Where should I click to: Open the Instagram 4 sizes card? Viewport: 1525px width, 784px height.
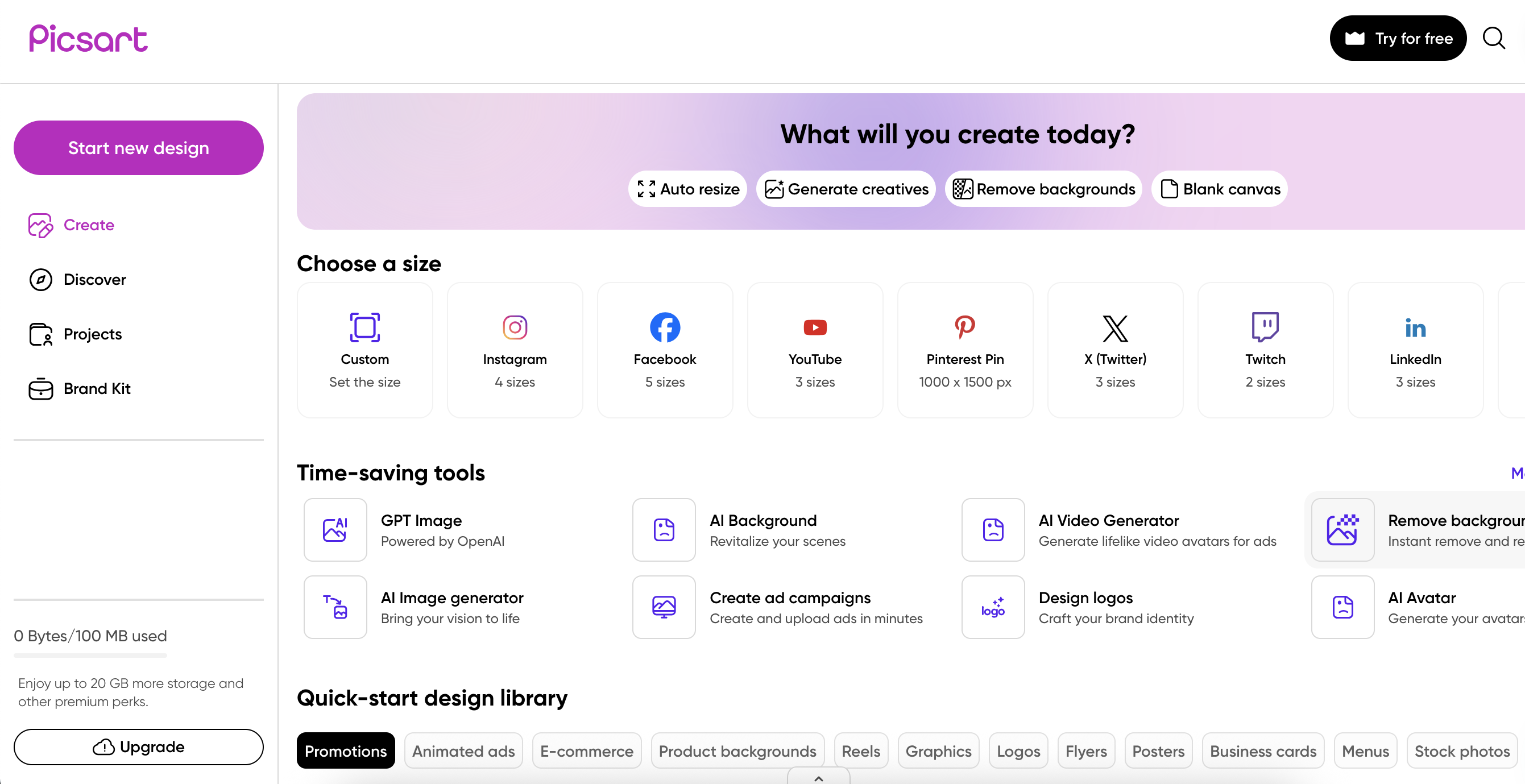[515, 351]
